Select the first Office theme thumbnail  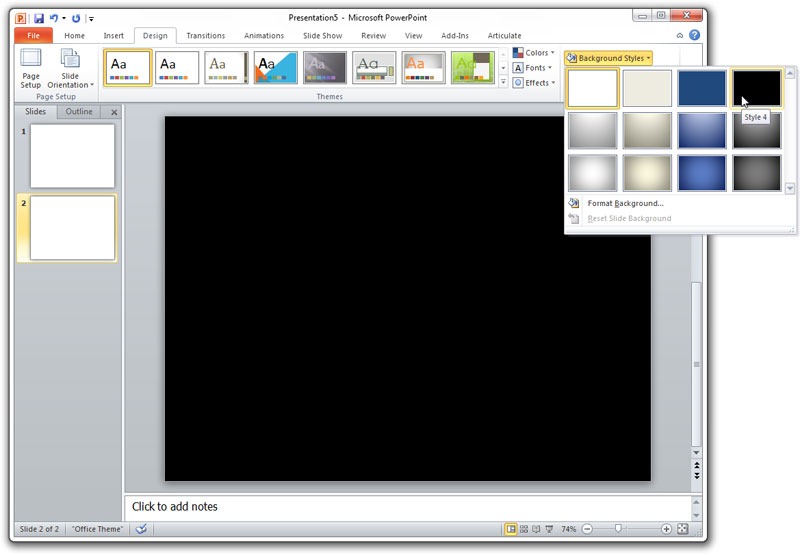128,67
